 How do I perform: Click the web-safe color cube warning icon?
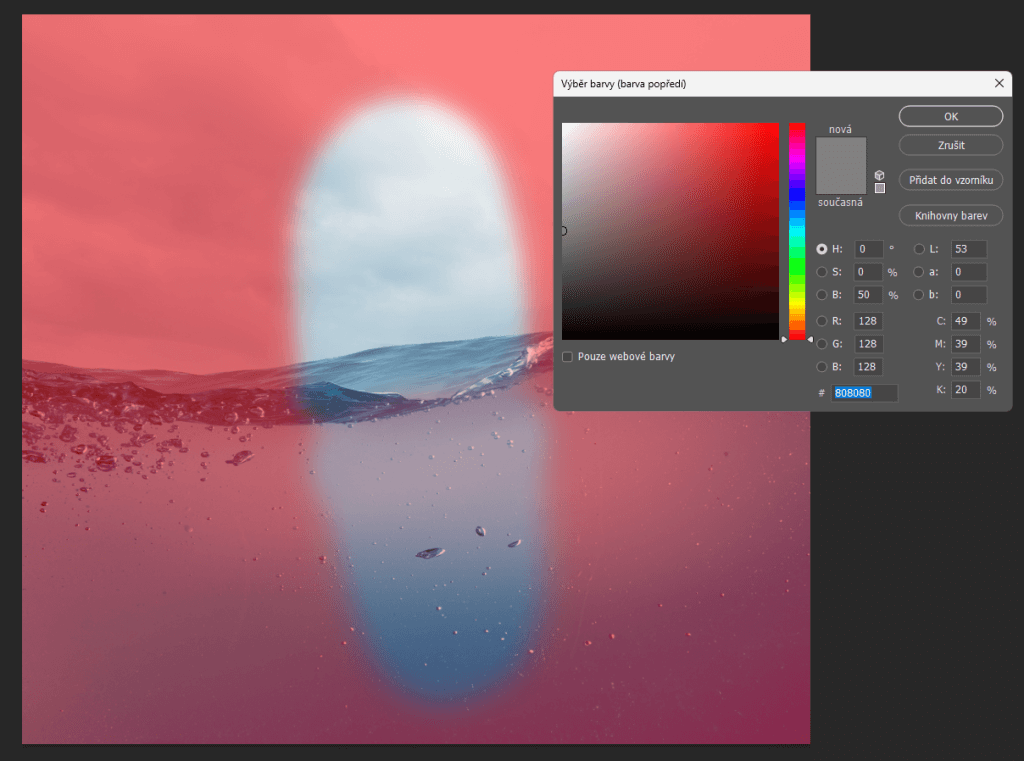pyautogui.click(x=879, y=175)
